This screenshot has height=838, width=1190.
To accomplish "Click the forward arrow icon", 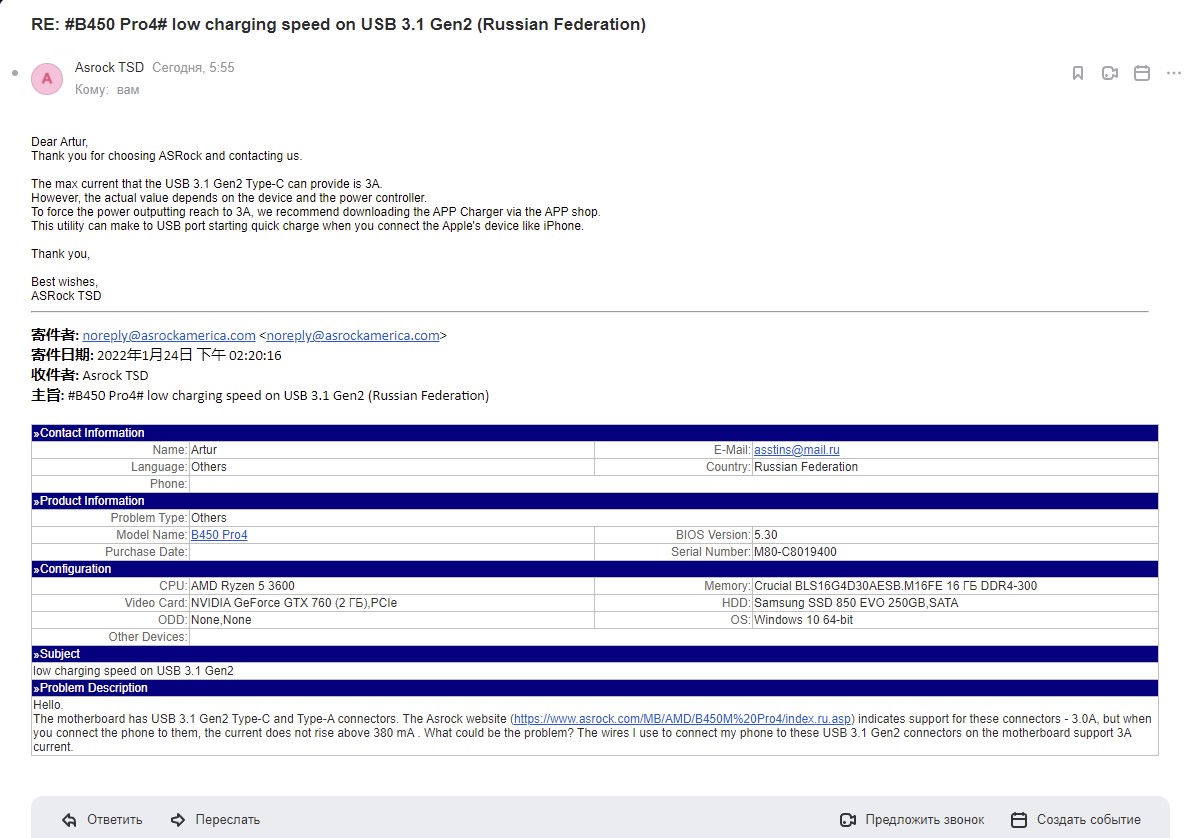I will [x=178, y=820].
